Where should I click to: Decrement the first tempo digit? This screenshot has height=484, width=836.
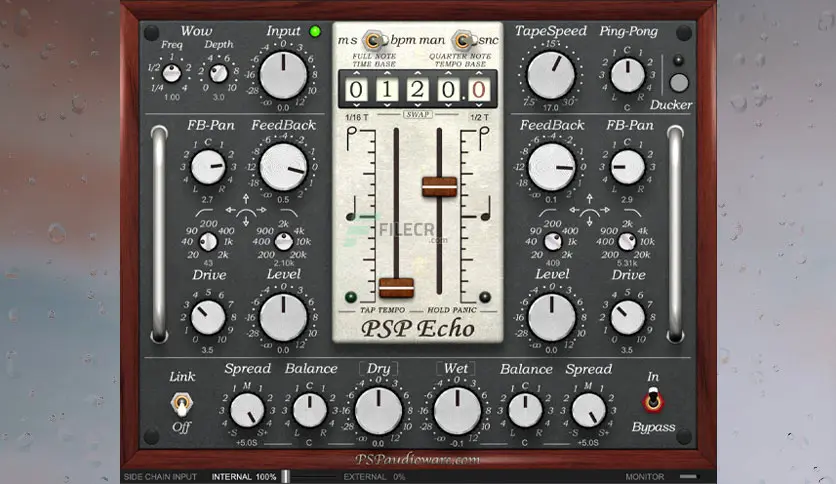356,105
